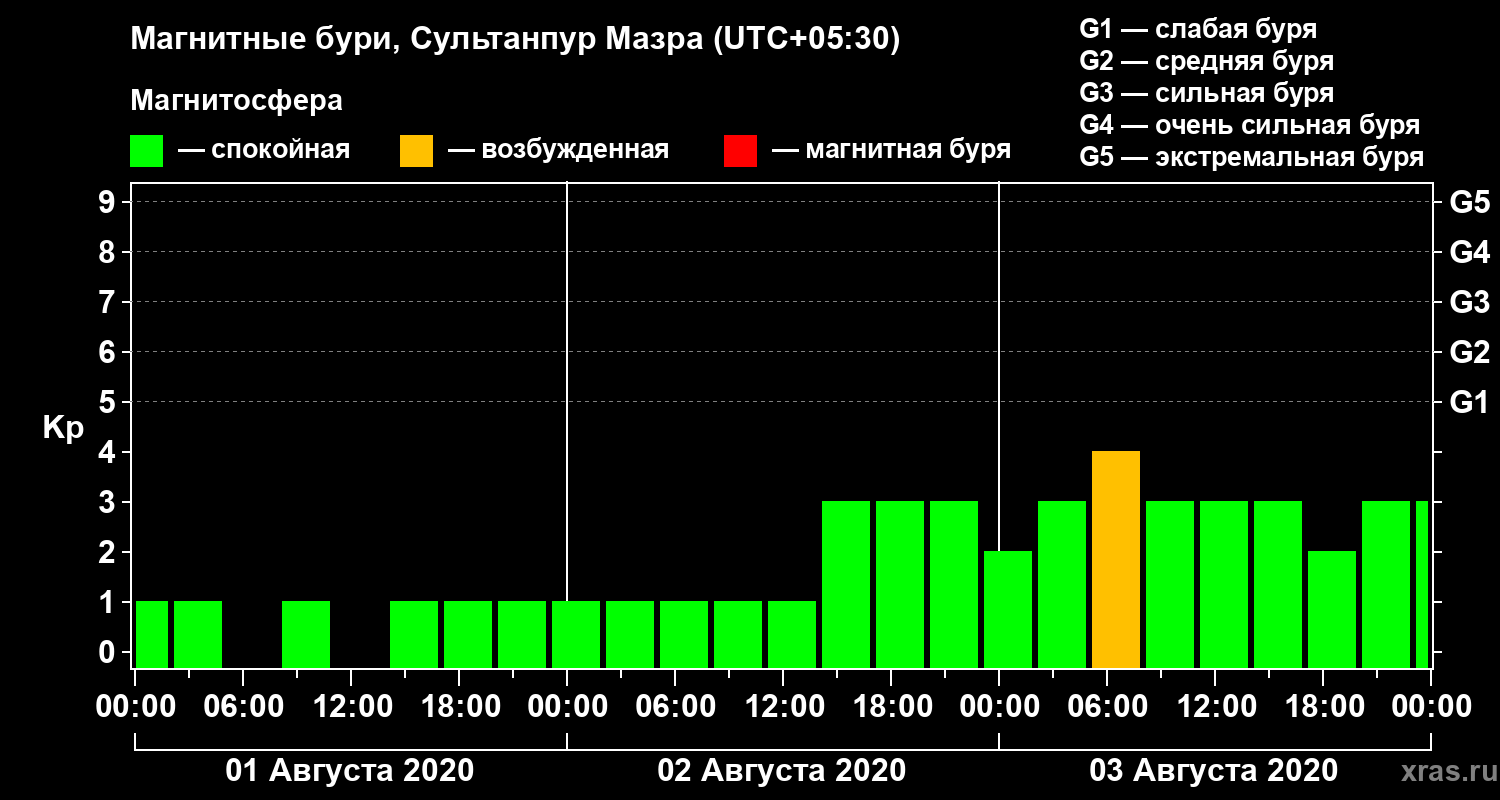
Task: Click the '12:00' time label under 03 Августа
Action: 1215,707
